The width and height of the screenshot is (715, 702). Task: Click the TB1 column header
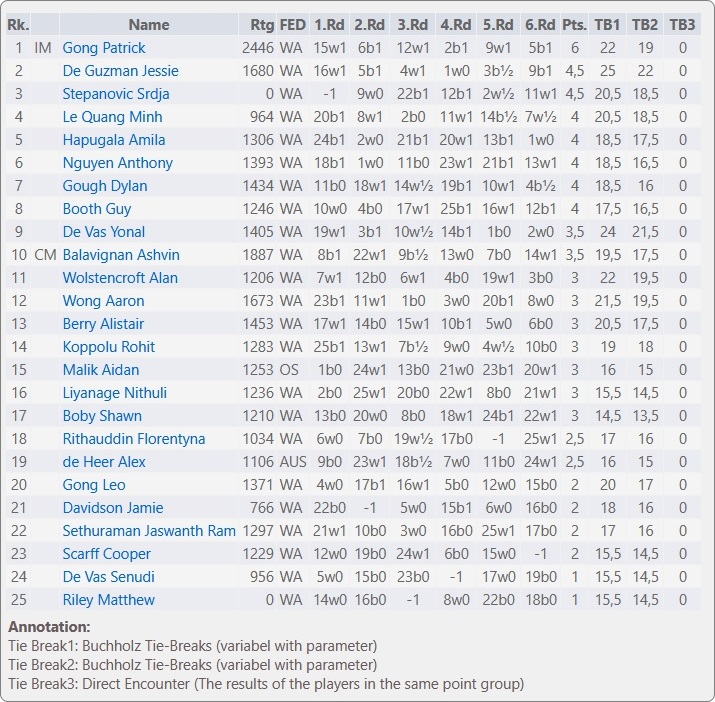click(607, 24)
